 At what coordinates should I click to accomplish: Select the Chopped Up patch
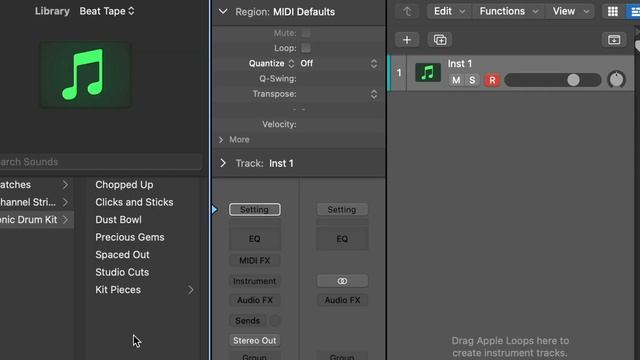(x=124, y=184)
